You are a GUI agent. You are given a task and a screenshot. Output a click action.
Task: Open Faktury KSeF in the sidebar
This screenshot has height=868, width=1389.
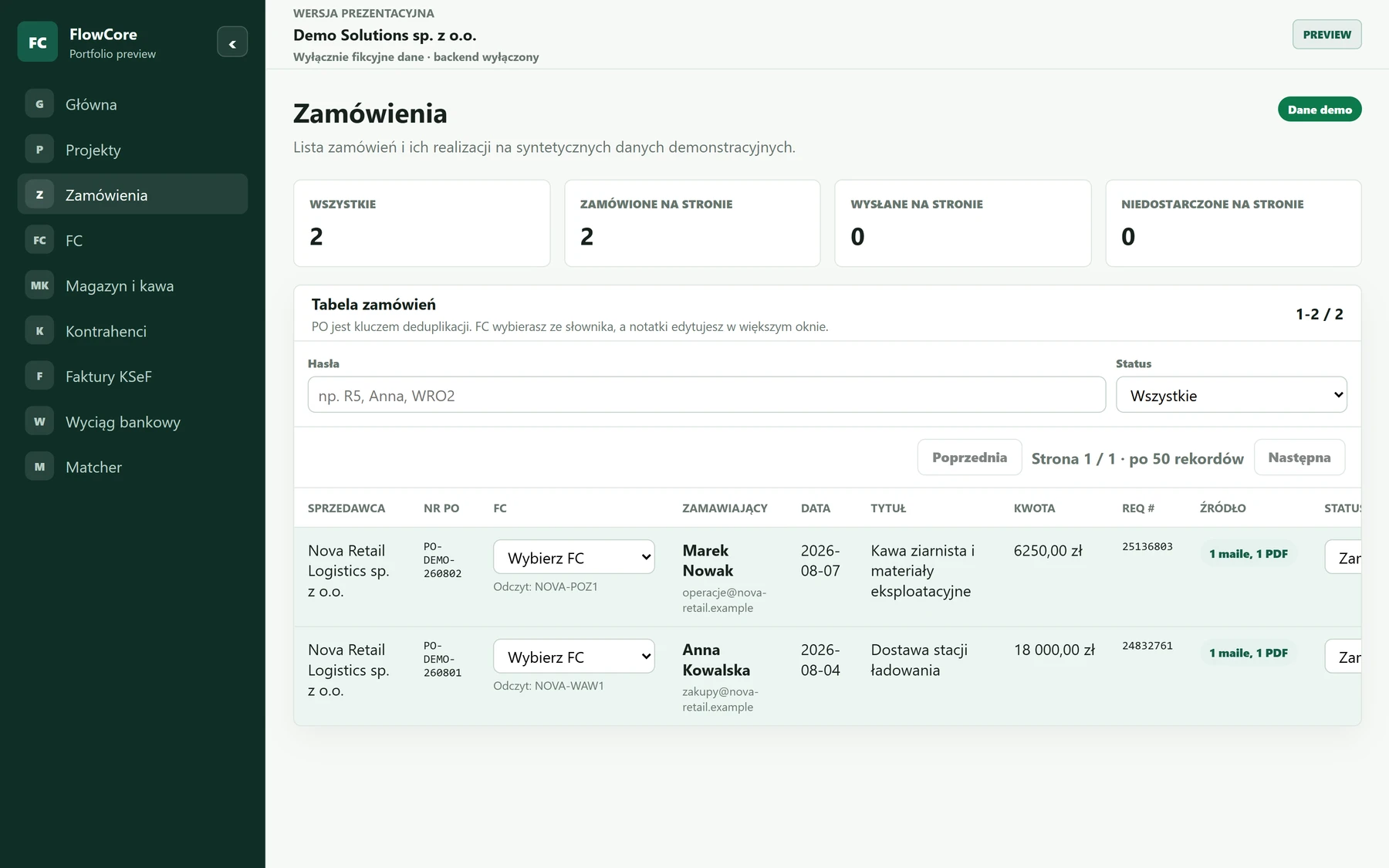click(x=133, y=376)
